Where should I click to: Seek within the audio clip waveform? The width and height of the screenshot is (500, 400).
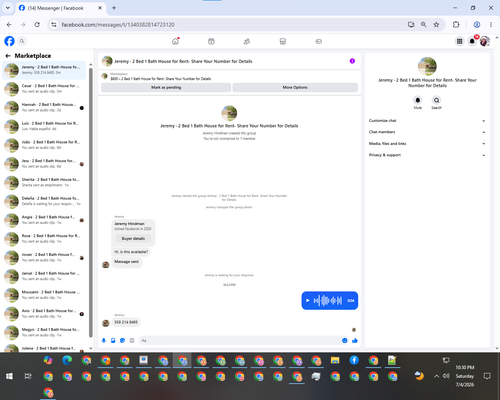pyautogui.click(x=328, y=301)
